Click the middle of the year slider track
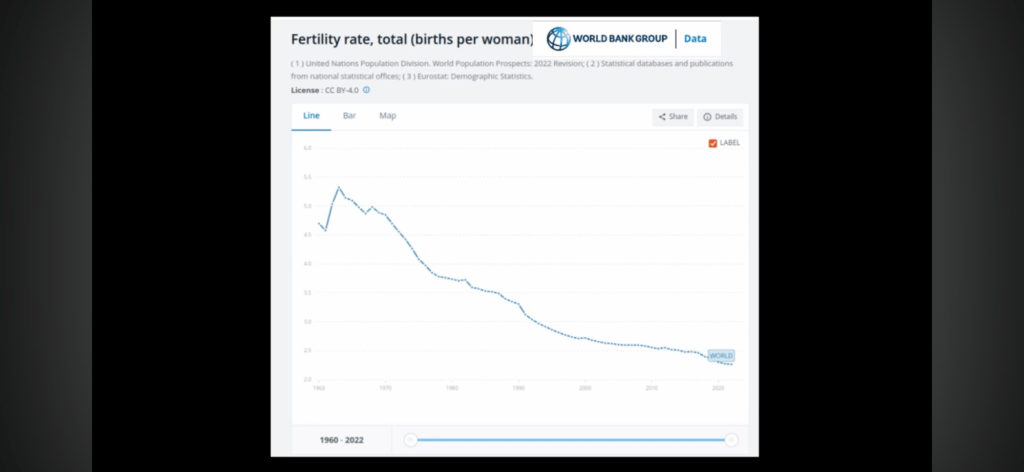This screenshot has width=1024, height=472. (x=570, y=439)
